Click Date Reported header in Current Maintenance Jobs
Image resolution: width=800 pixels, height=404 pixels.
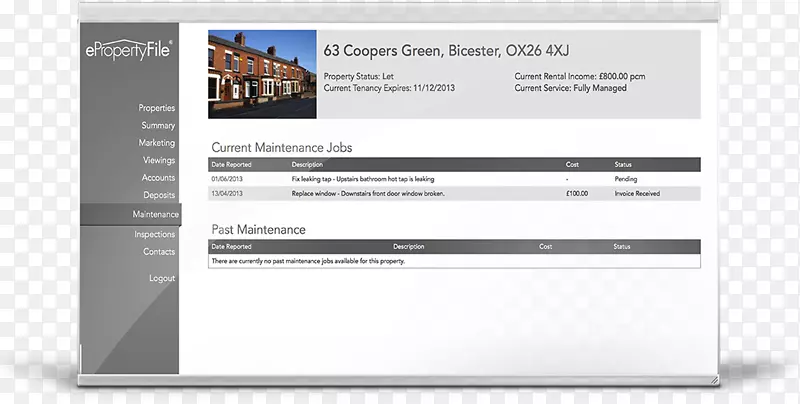click(231, 164)
